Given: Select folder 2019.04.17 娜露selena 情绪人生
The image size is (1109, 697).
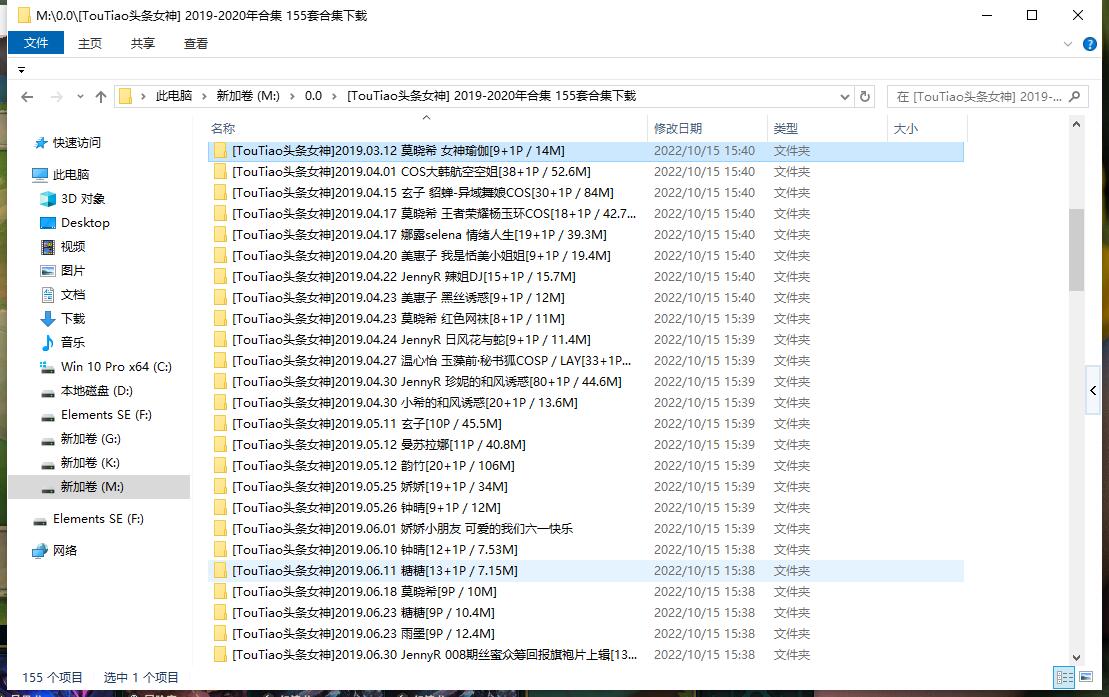Looking at the screenshot, I should click(586, 235).
